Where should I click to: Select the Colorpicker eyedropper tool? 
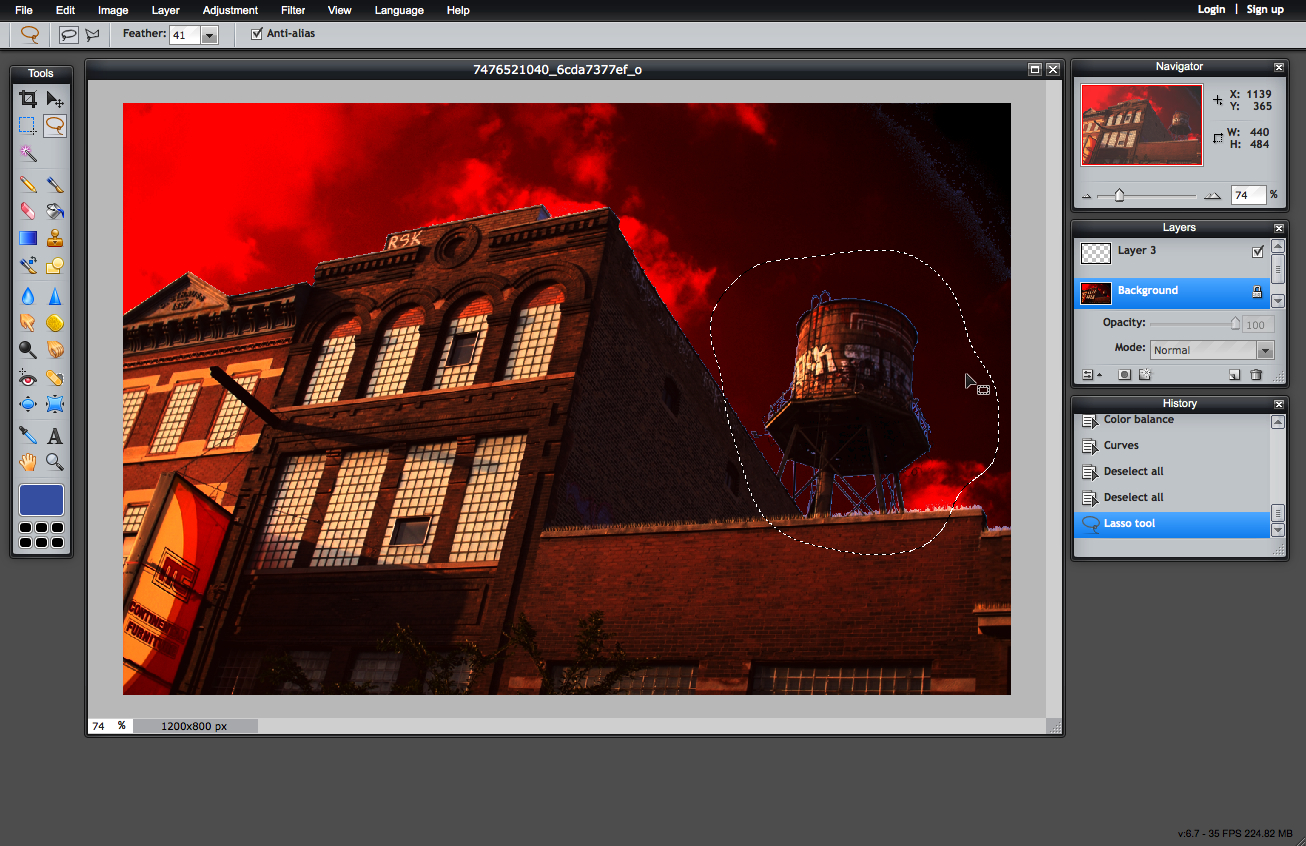[x=28, y=435]
